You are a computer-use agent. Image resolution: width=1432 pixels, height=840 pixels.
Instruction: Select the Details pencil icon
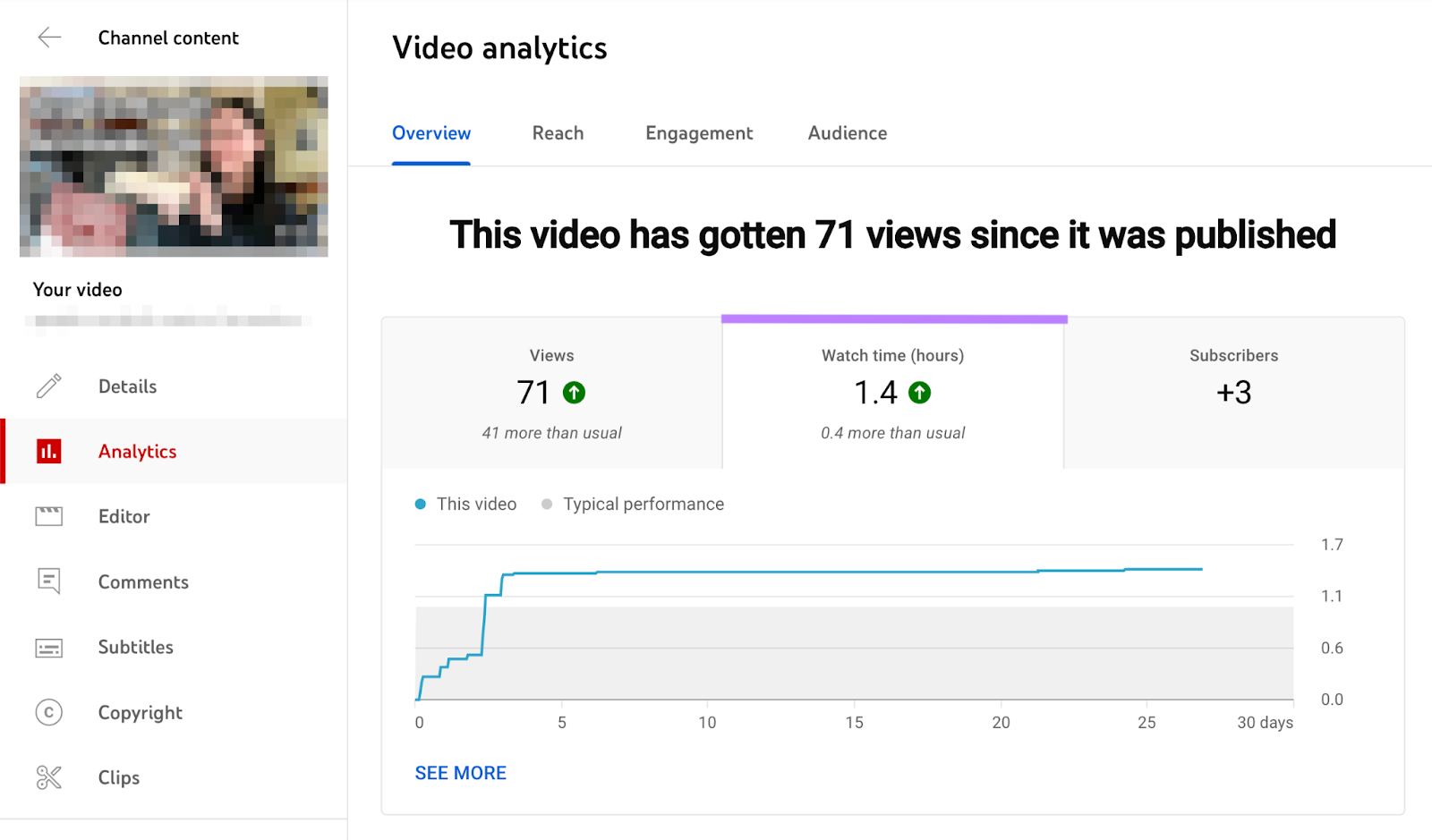[x=48, y=386]
